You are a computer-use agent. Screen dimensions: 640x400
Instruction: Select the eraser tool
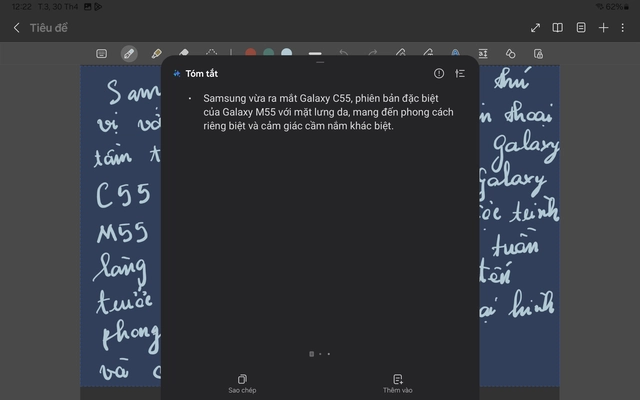[184, 52]
